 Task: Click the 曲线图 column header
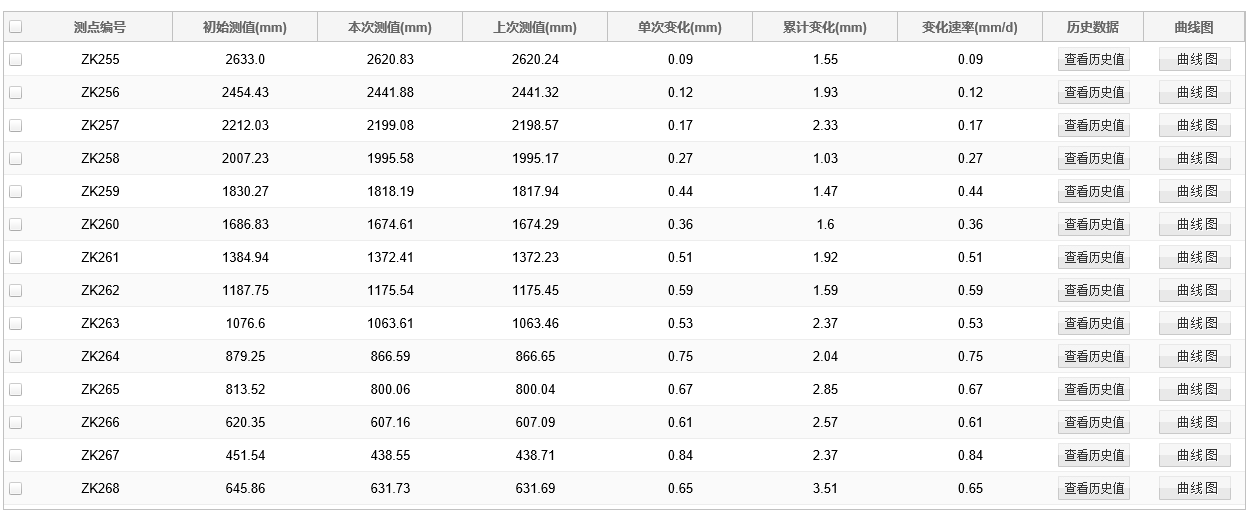tap(1194, 27)
